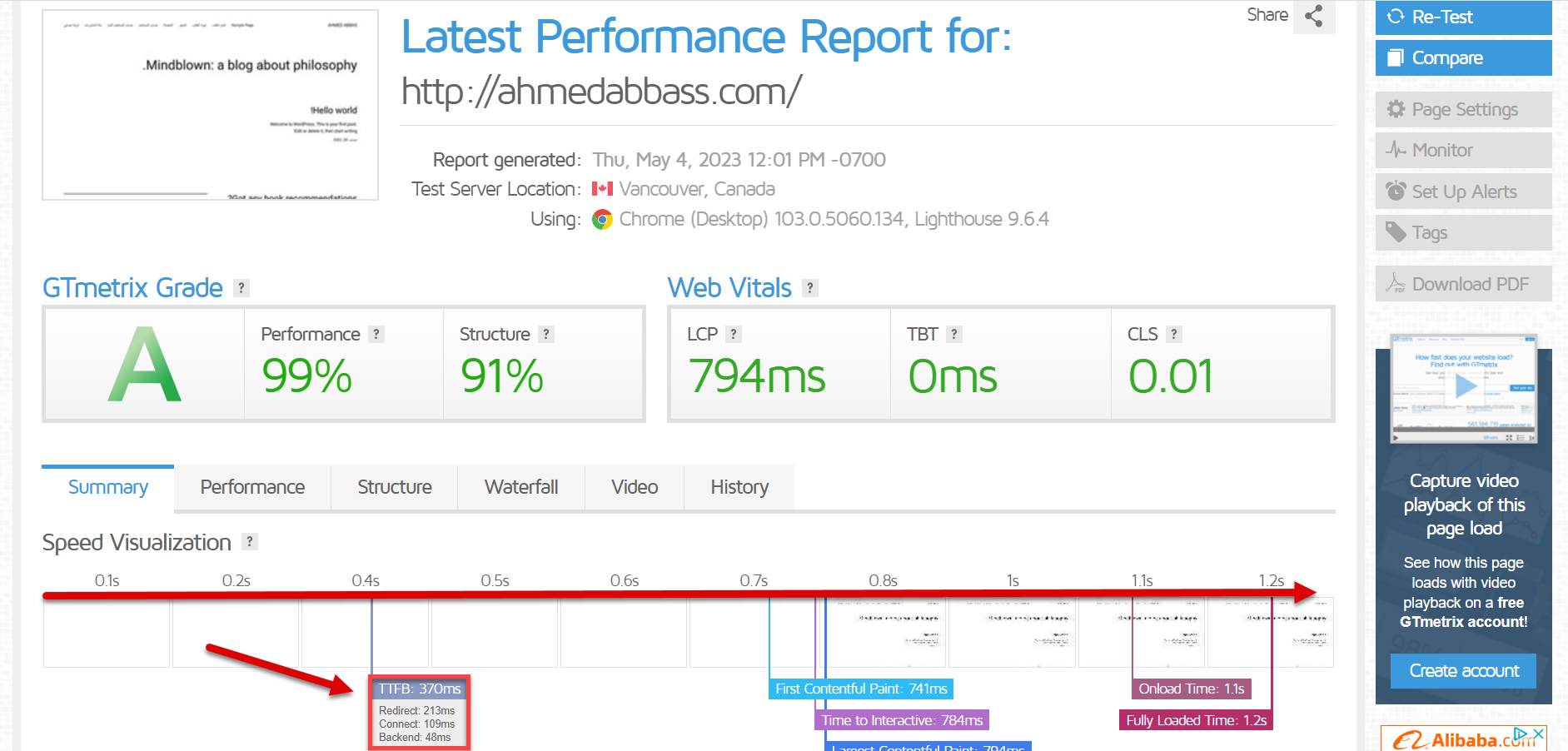Click the 794ms LCP value
Viewport: 1568px width, 751px height.
tap(757, 376)
